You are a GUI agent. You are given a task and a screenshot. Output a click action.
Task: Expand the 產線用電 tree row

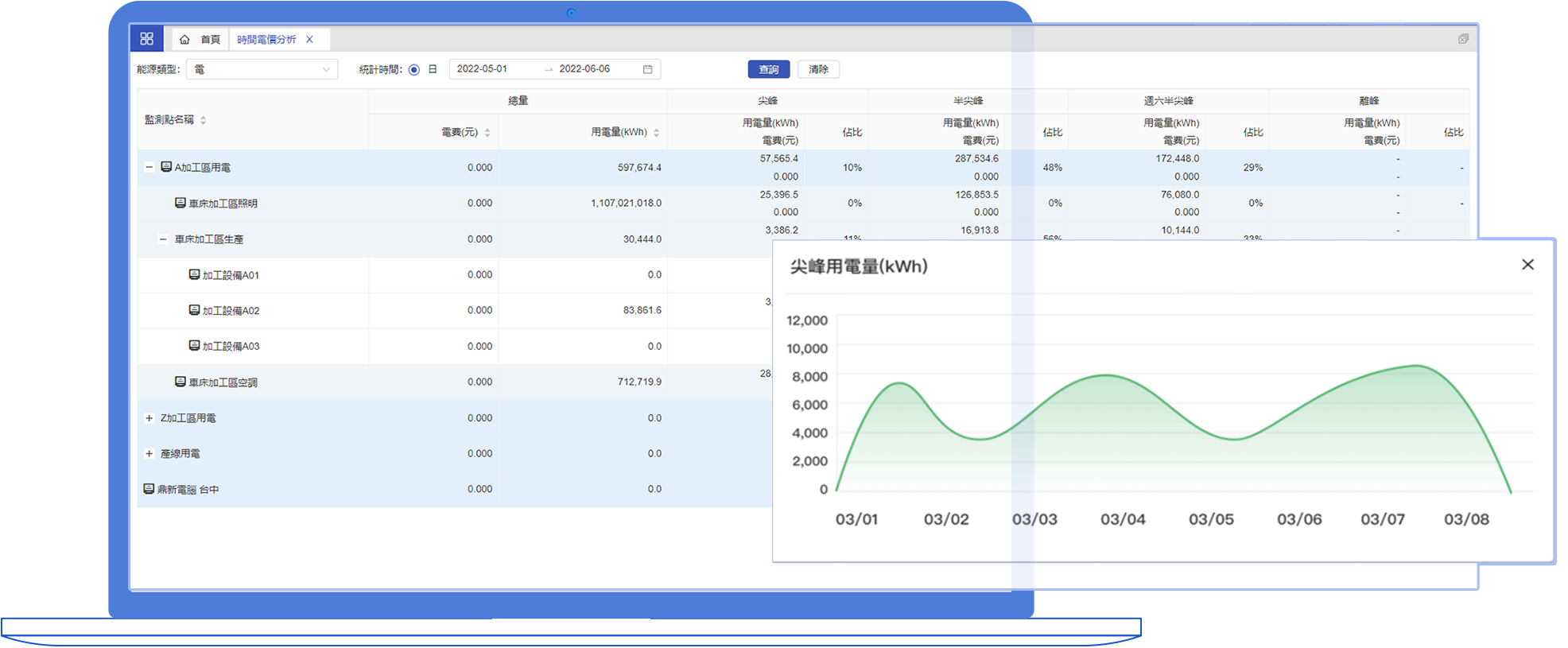point(149,454)
